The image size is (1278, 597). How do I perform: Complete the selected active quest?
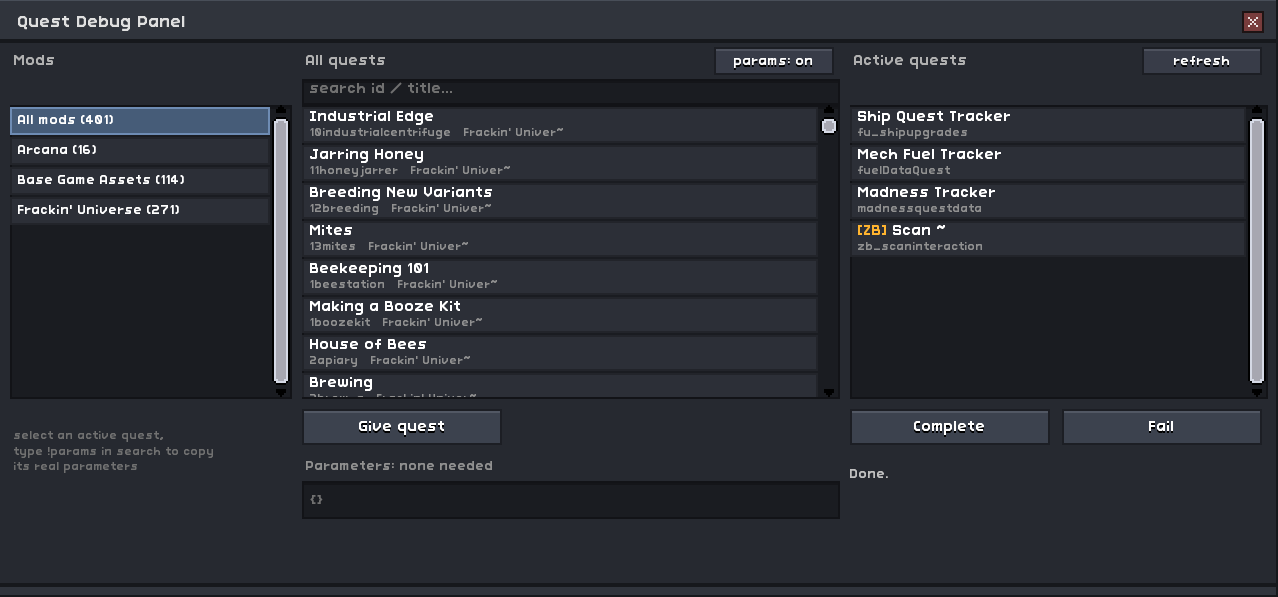coord(949,426)
